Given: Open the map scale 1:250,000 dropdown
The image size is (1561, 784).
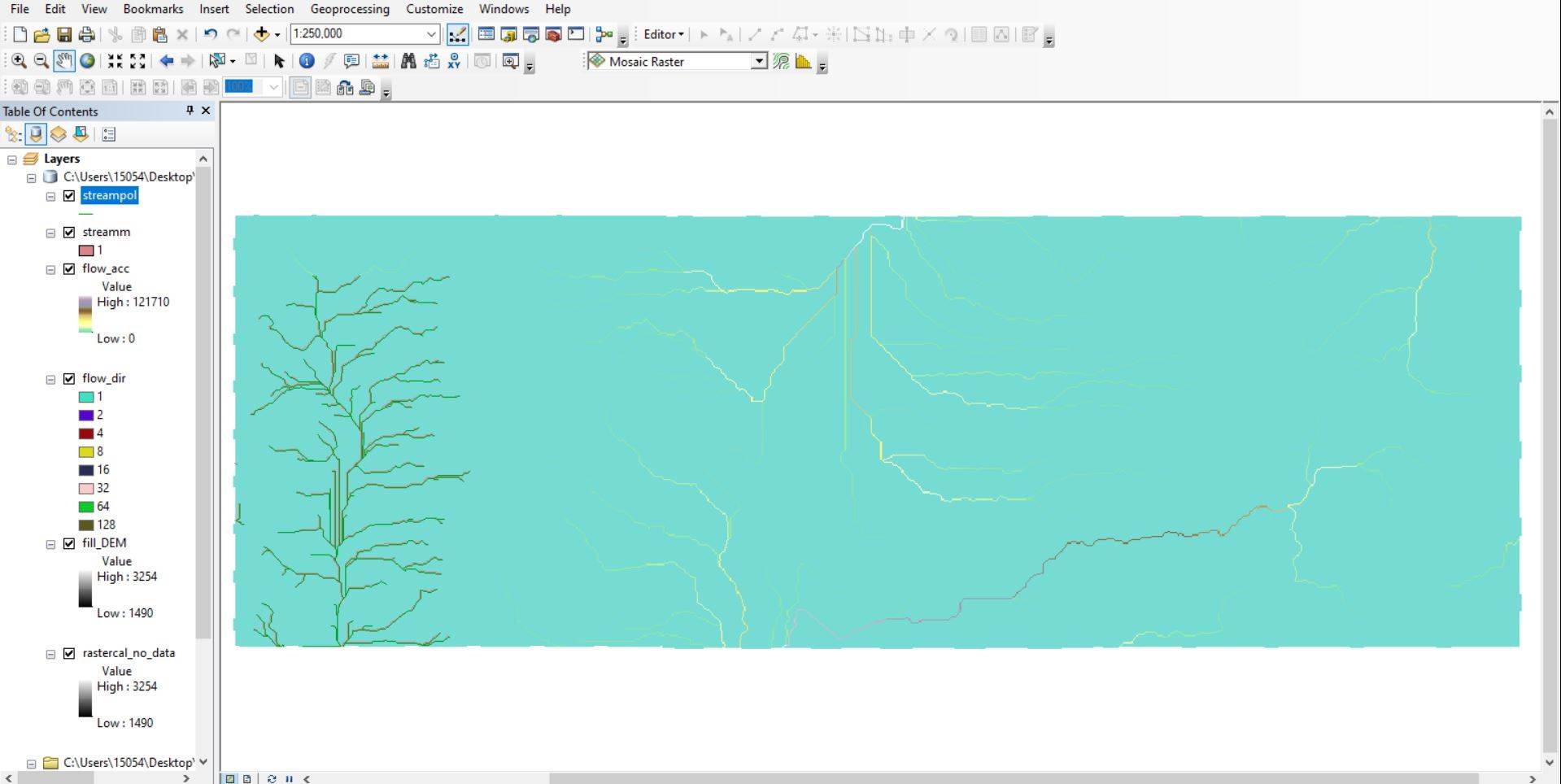Looking at the screenshot, I should coord(431,34).
